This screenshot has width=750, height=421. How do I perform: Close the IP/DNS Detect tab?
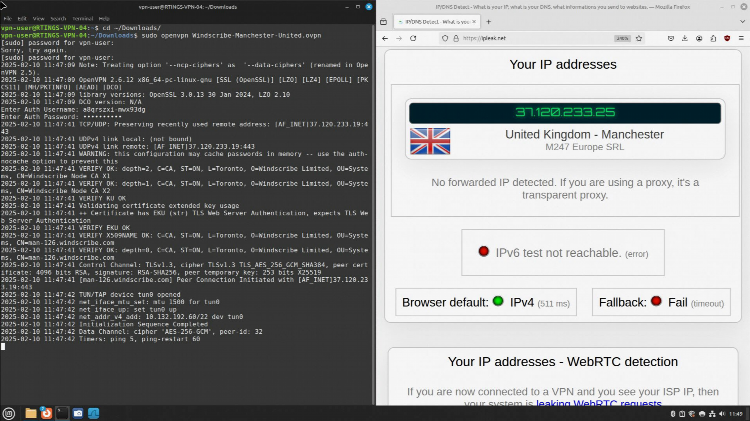point(474,22)
